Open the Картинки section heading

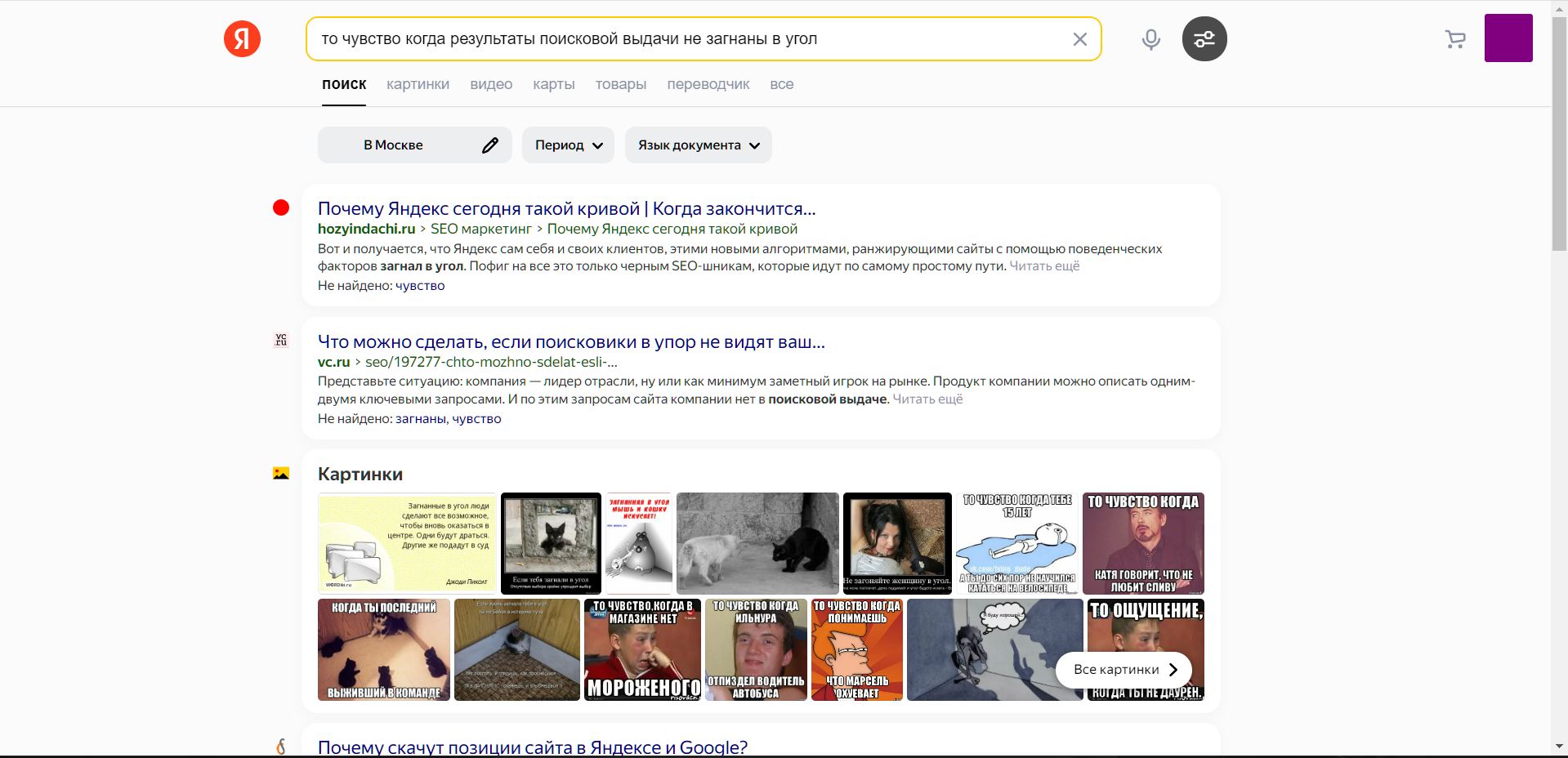tap(360, 474)
